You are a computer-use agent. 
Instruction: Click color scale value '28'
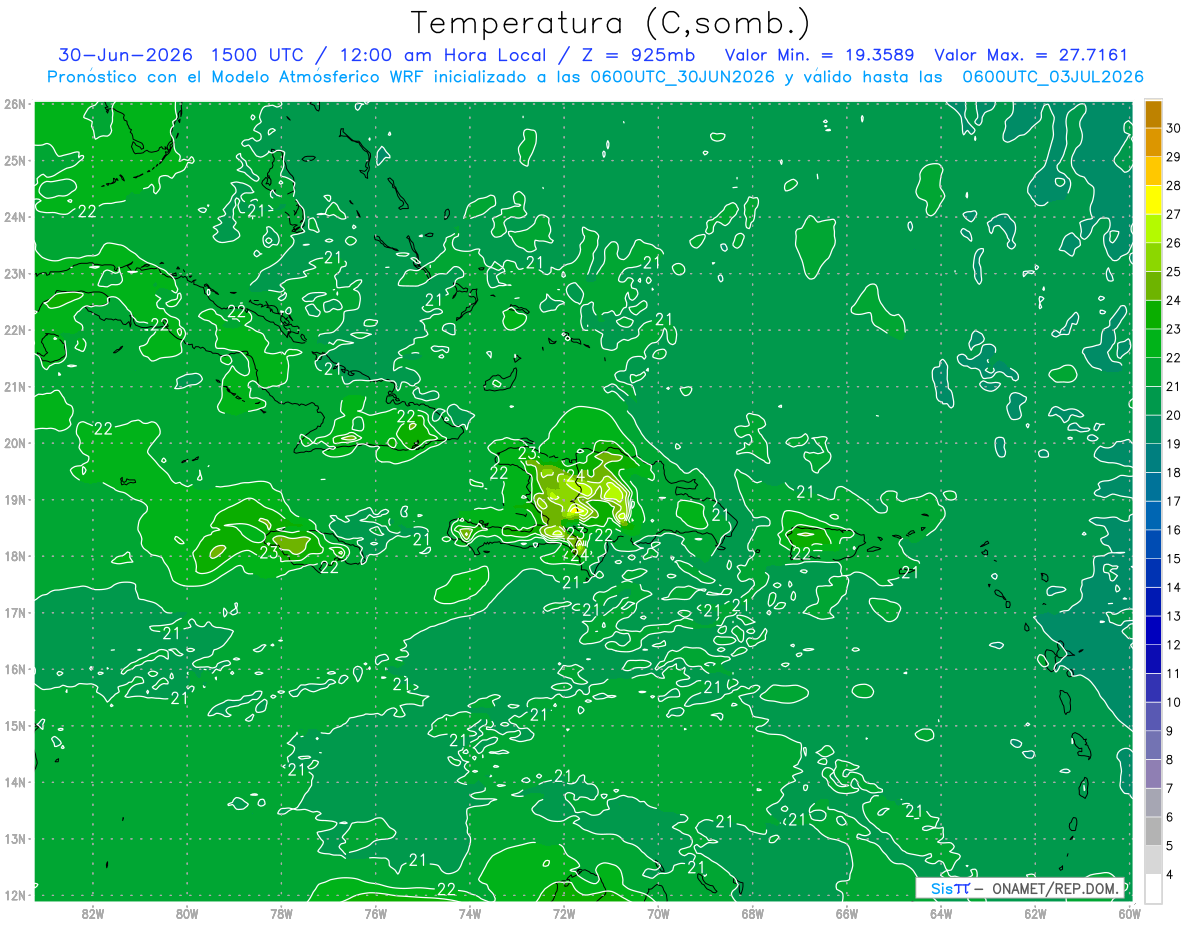[1173, 186]
